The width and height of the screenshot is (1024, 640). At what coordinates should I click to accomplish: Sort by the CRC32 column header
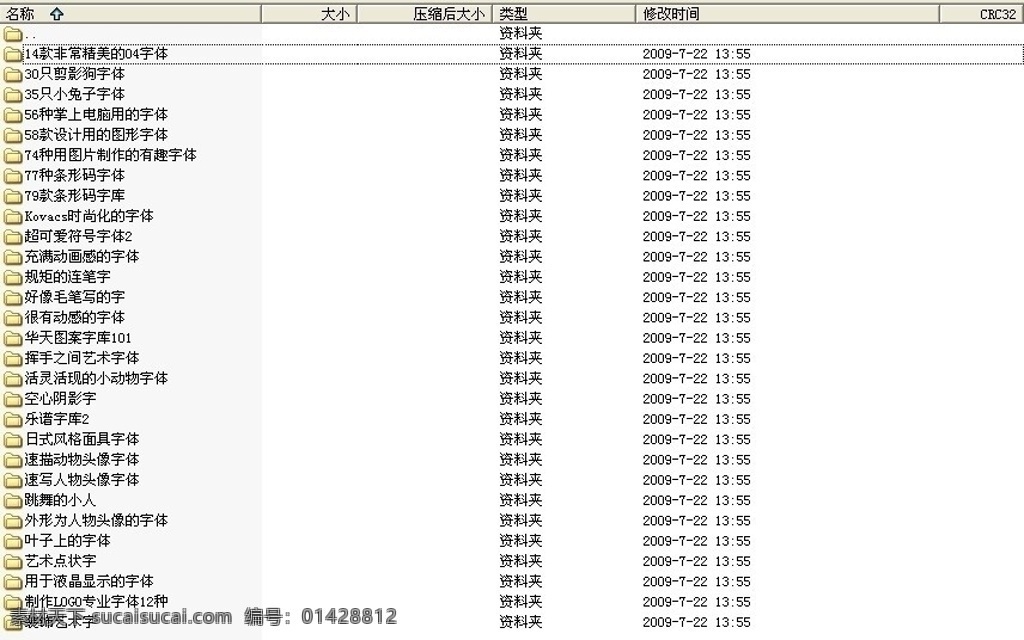(982, 14)
